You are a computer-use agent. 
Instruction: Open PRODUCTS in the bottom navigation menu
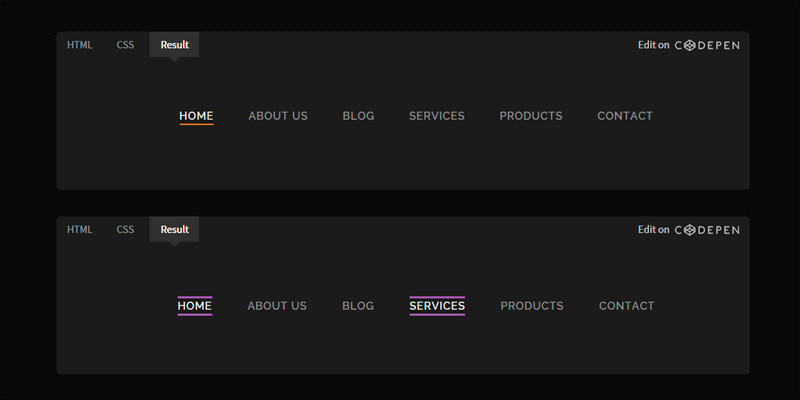pyautogui.click(x=532, y=306)
